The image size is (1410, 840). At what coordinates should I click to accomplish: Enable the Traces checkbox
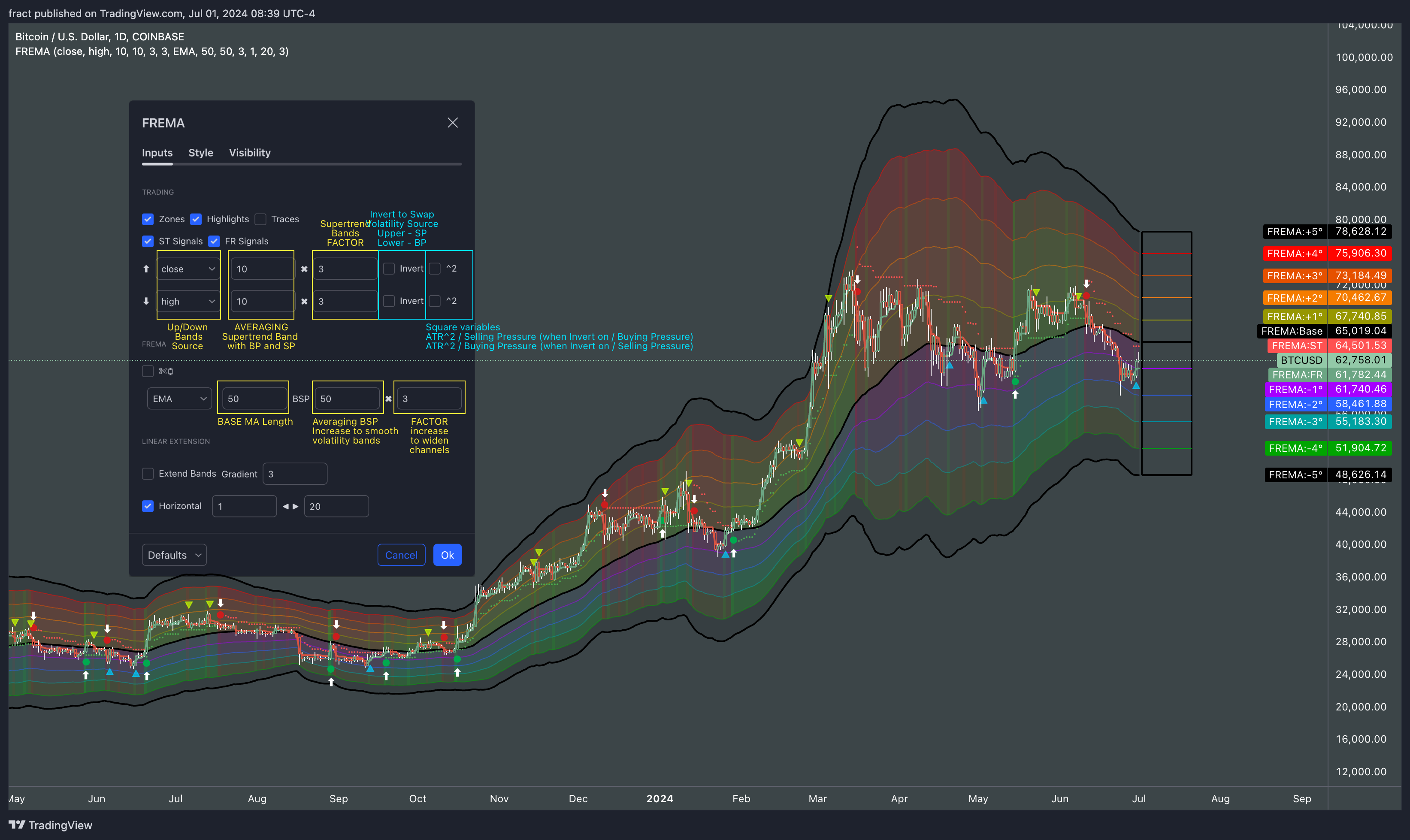click(260, 219)
